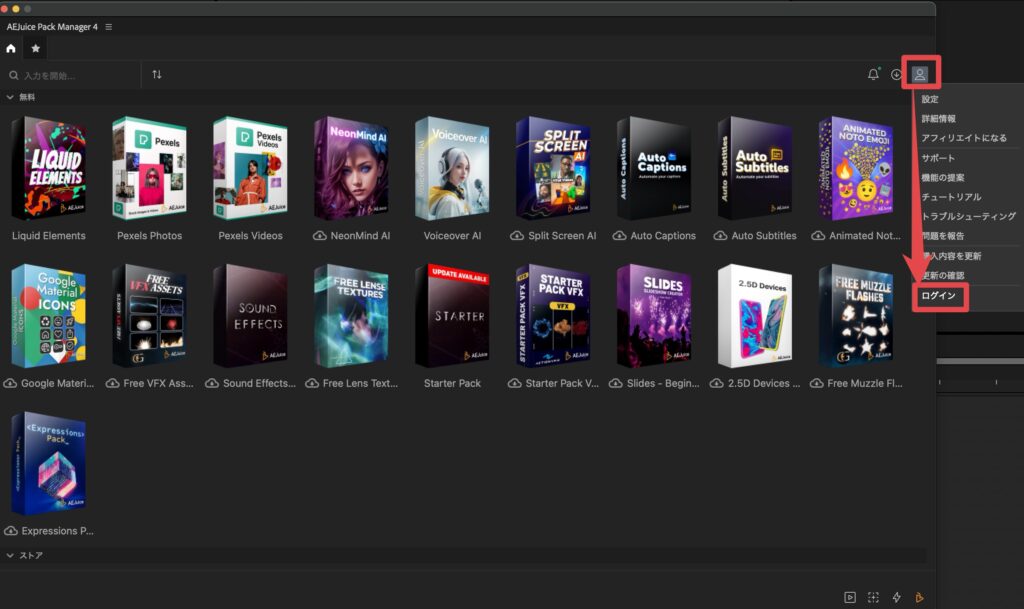The width and height of the screenshot is (1024, 609).
Task: Click download cloud icon beside 2.5D Devices
Action: click(x=716, y=383)
